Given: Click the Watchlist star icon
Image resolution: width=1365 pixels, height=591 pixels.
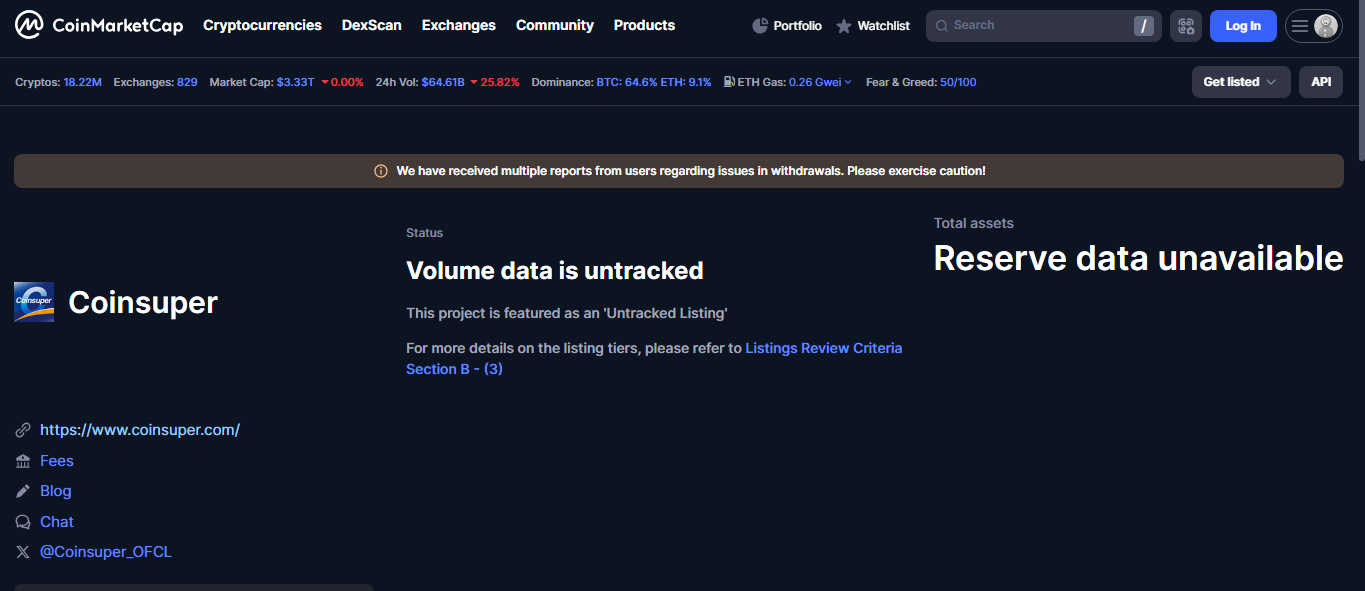Looking at the screenshot, I should [x=844, y=26].
